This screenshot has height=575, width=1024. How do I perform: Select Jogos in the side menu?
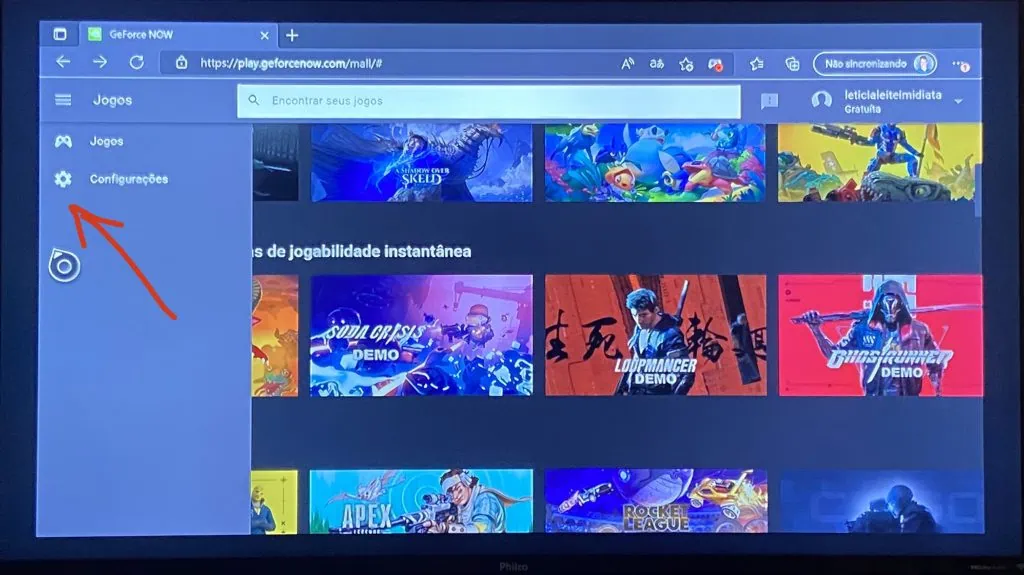click(x=145, y=141)
